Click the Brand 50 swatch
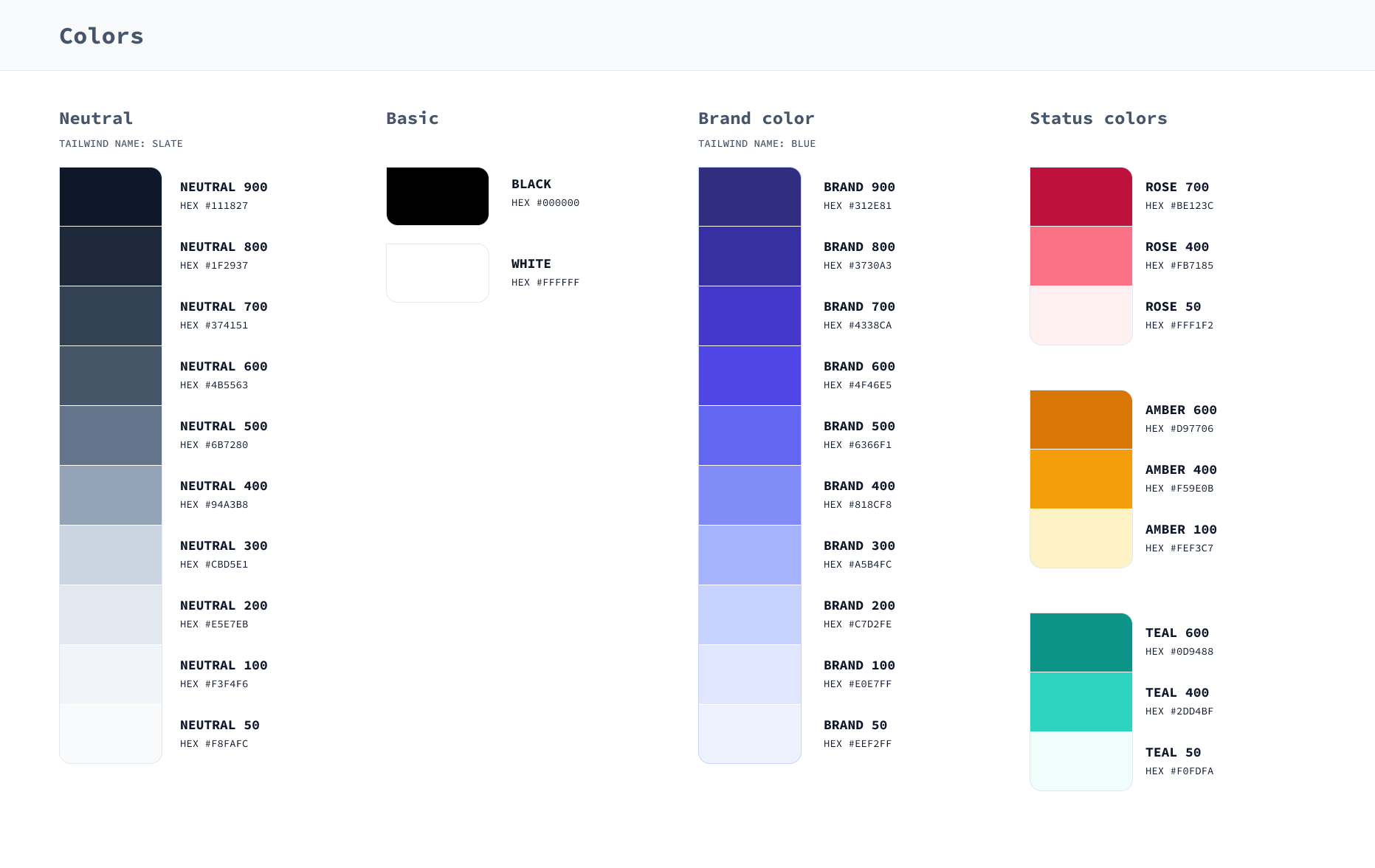The width and height of the screenshot is (1375, 868). tap(750, 734)
